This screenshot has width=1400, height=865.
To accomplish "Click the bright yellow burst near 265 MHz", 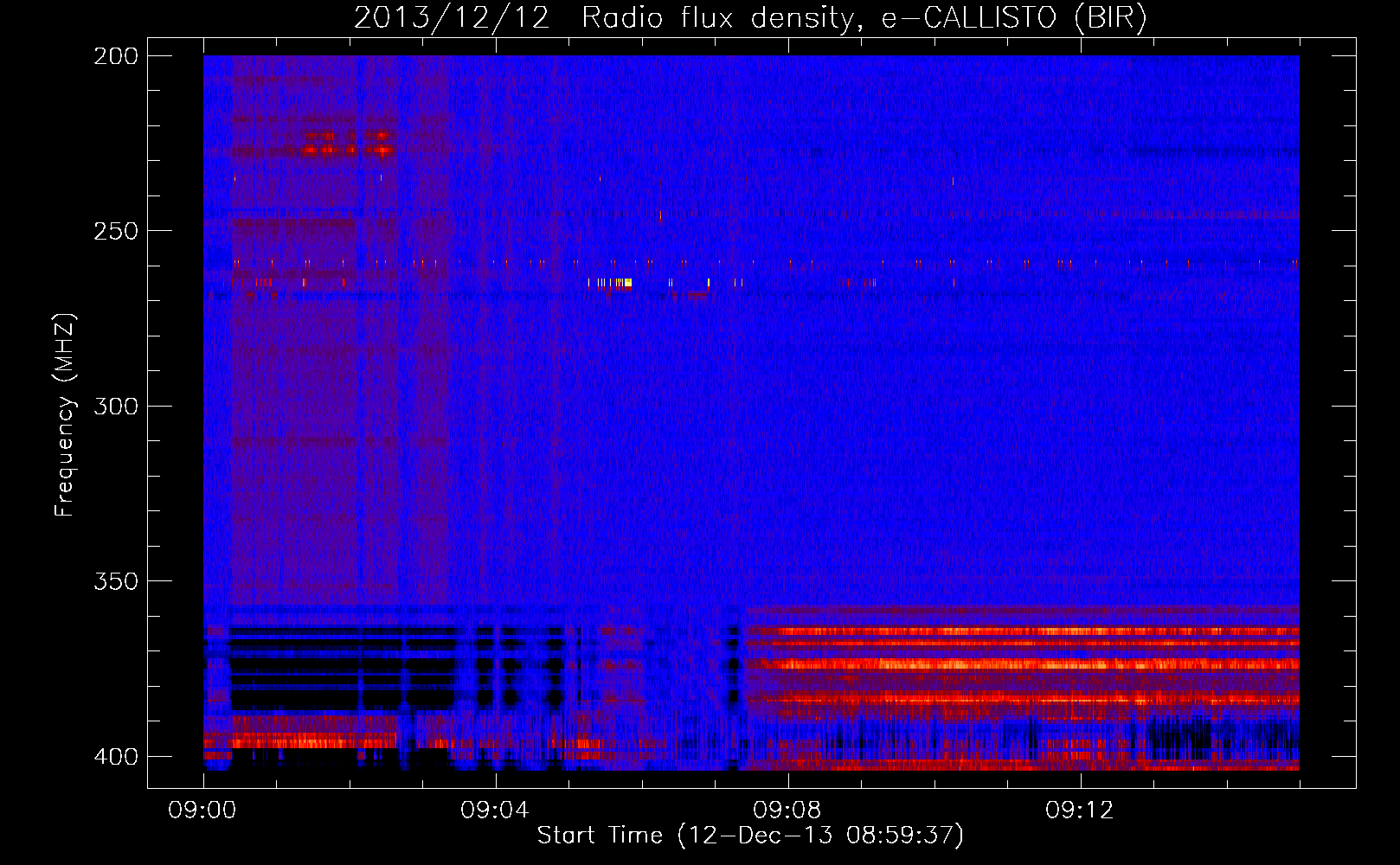I will (627, 283).
